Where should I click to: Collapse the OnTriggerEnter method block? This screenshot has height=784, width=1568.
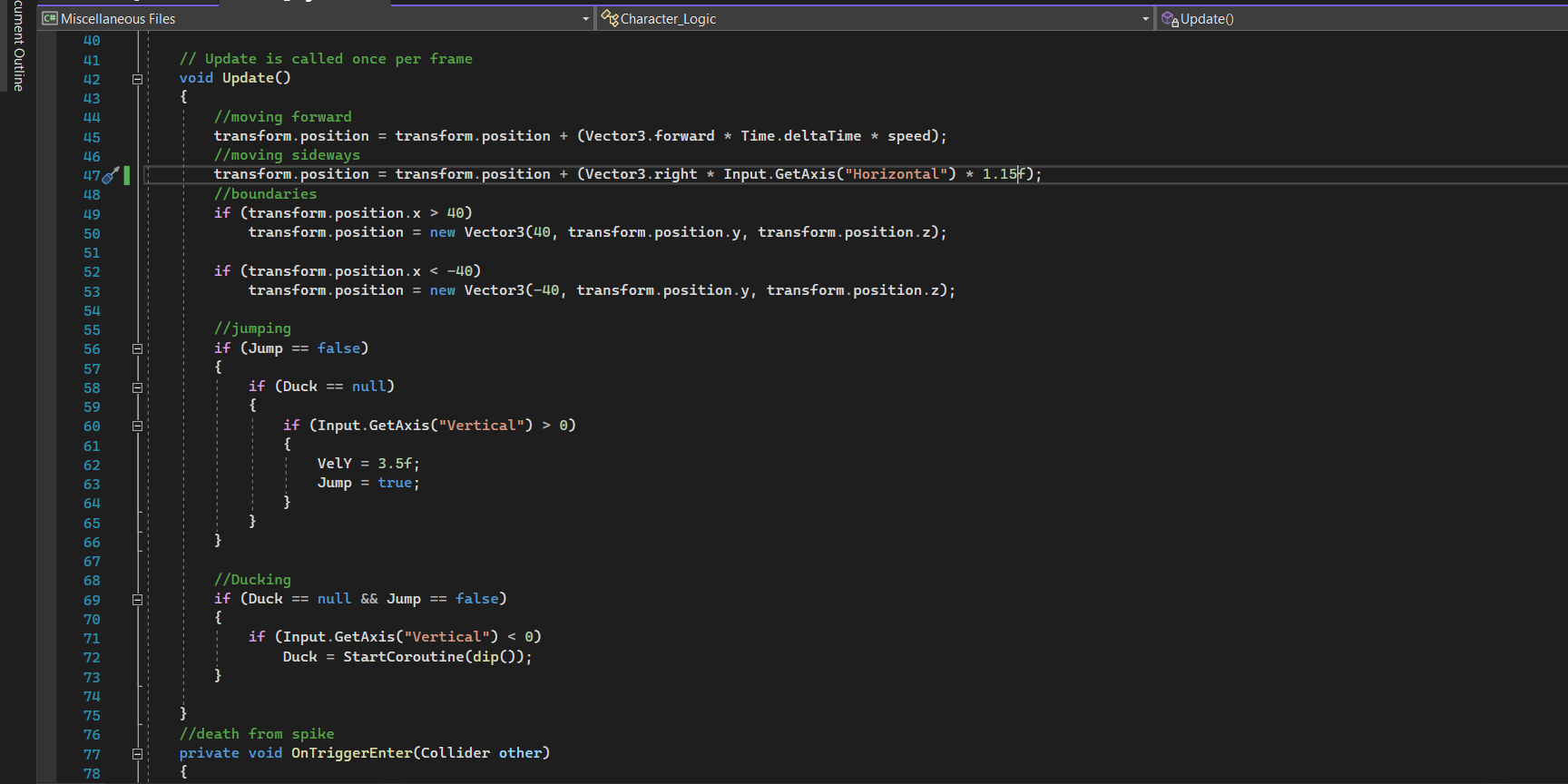click(138, 754)
